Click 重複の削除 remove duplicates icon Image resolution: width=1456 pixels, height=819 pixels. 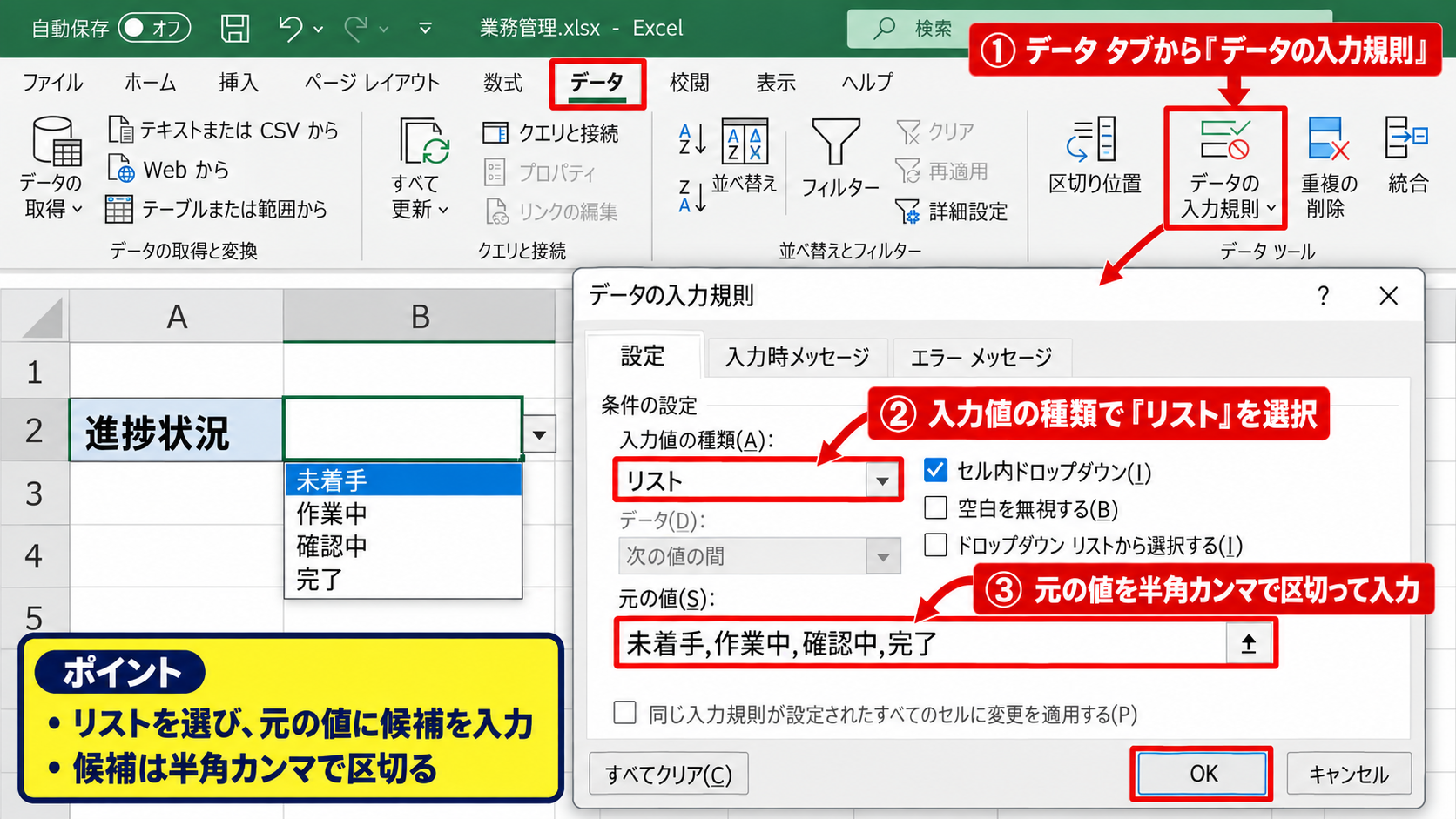point(1328,139)
